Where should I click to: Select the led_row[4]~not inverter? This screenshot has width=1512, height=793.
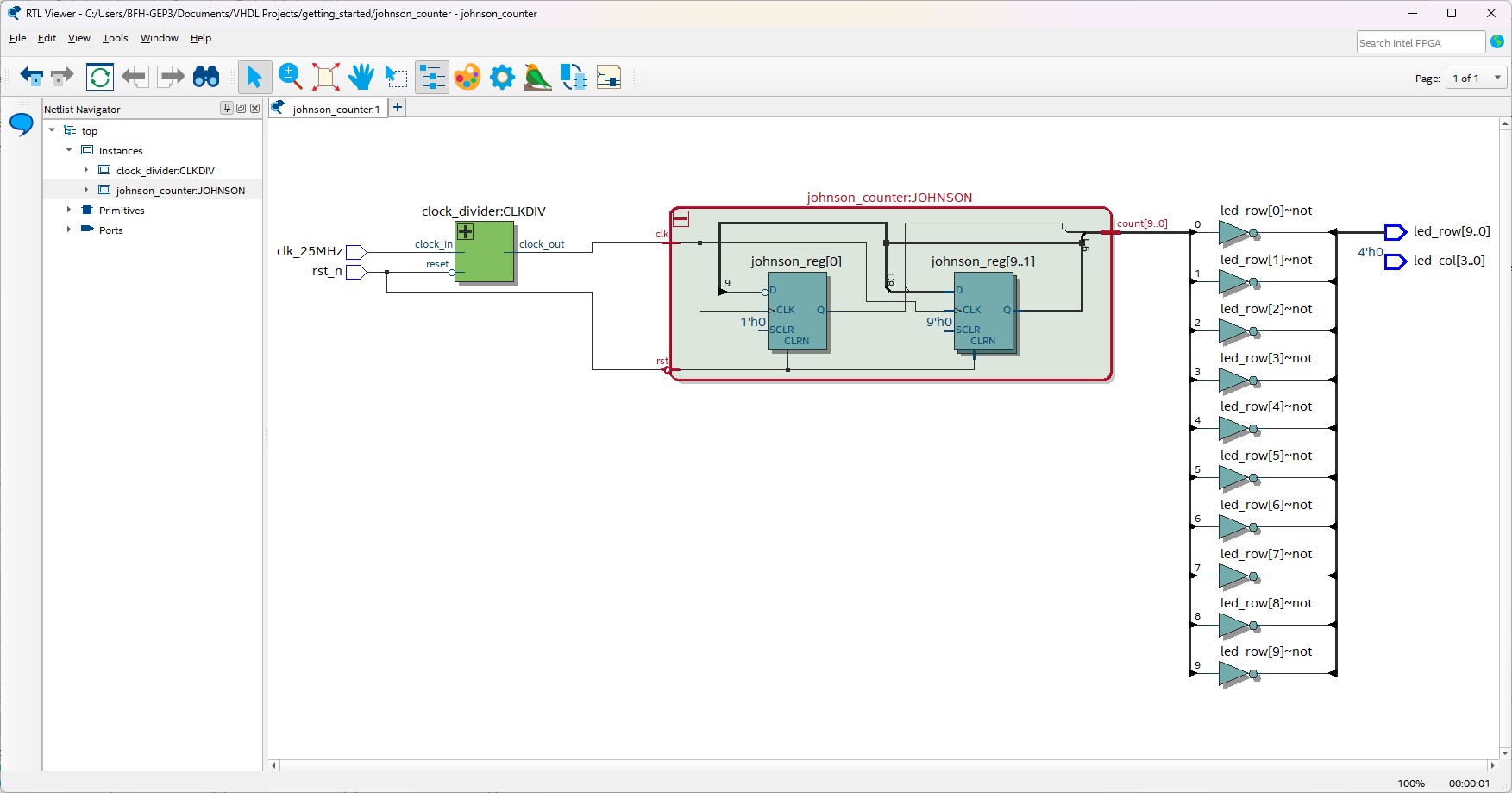(1239, 429)
